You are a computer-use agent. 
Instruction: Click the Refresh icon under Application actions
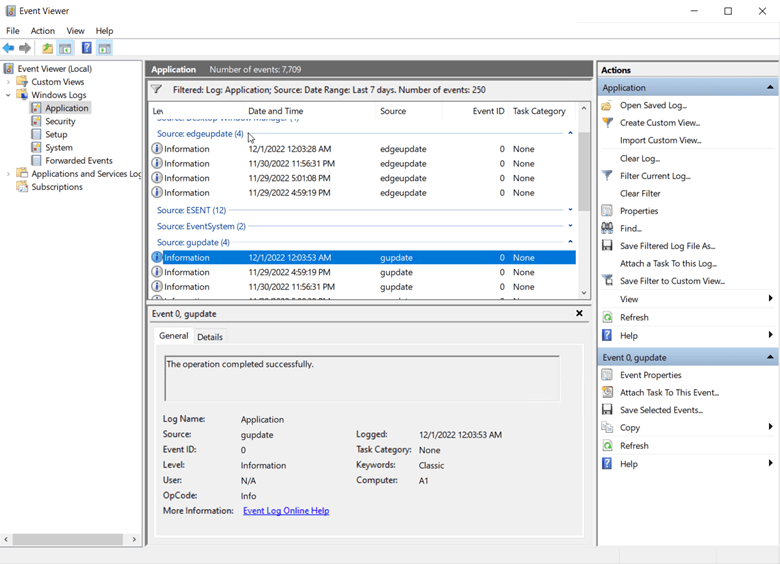tap(607, 317)
